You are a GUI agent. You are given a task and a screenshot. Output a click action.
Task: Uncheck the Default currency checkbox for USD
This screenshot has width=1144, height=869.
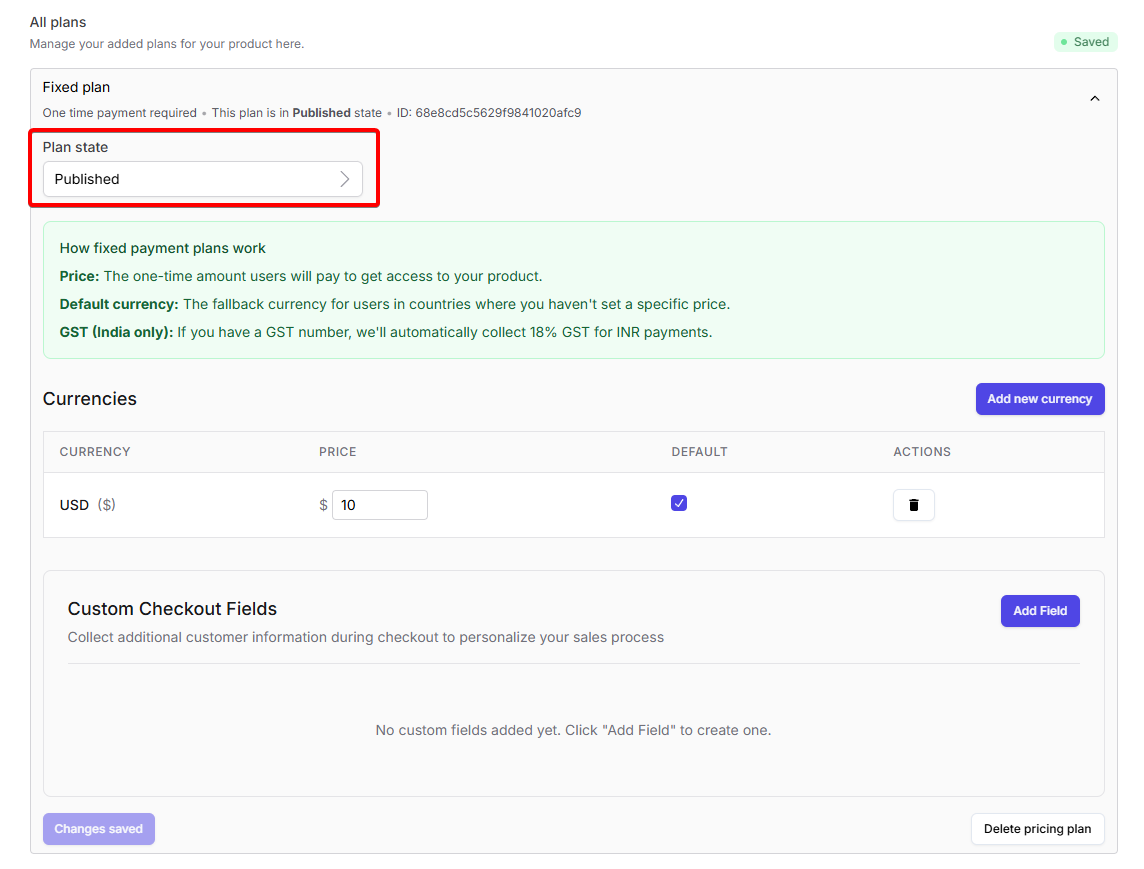679,503
